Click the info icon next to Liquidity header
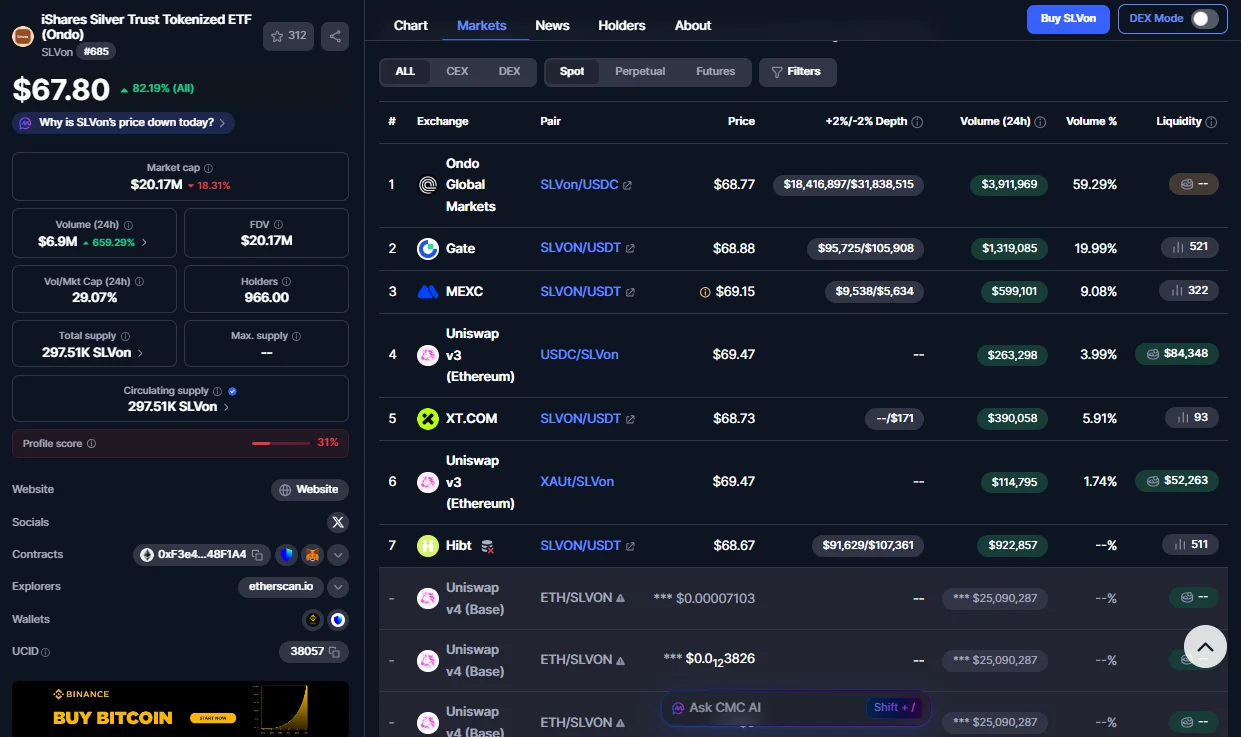 click(x=1211, y=122)
